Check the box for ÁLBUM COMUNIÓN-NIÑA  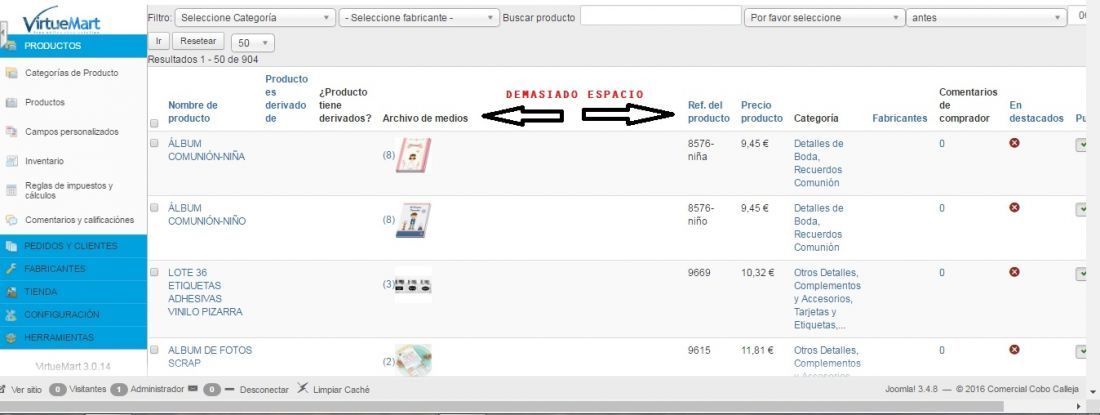[154, 143]
